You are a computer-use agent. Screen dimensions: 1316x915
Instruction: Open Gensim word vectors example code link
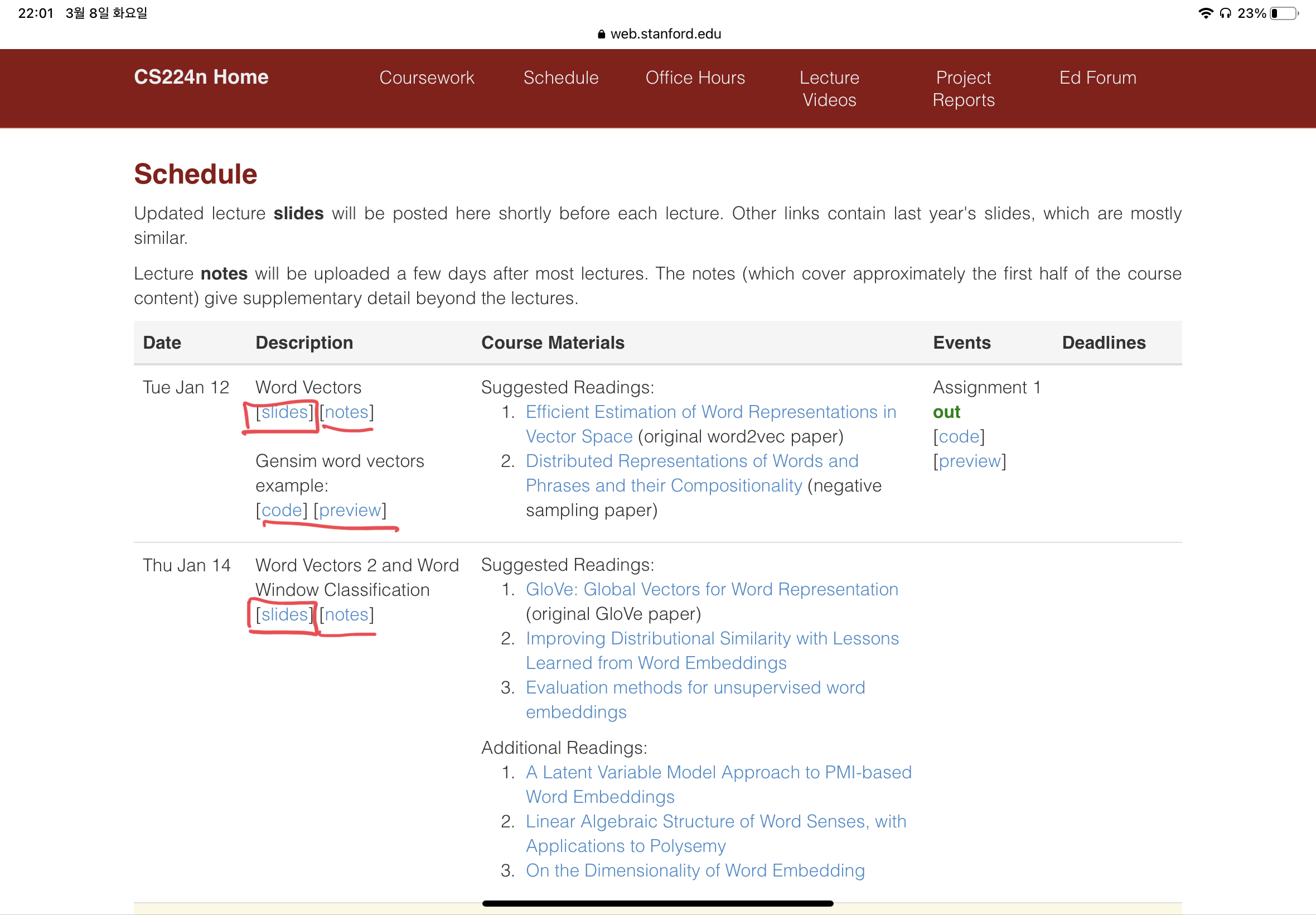[281, 511]
